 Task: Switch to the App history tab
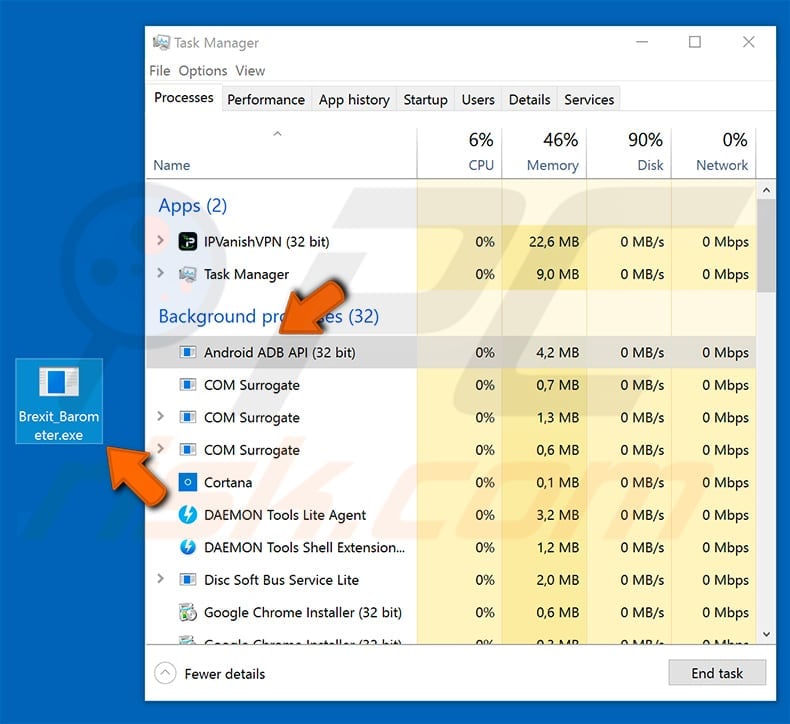point(354,99)
